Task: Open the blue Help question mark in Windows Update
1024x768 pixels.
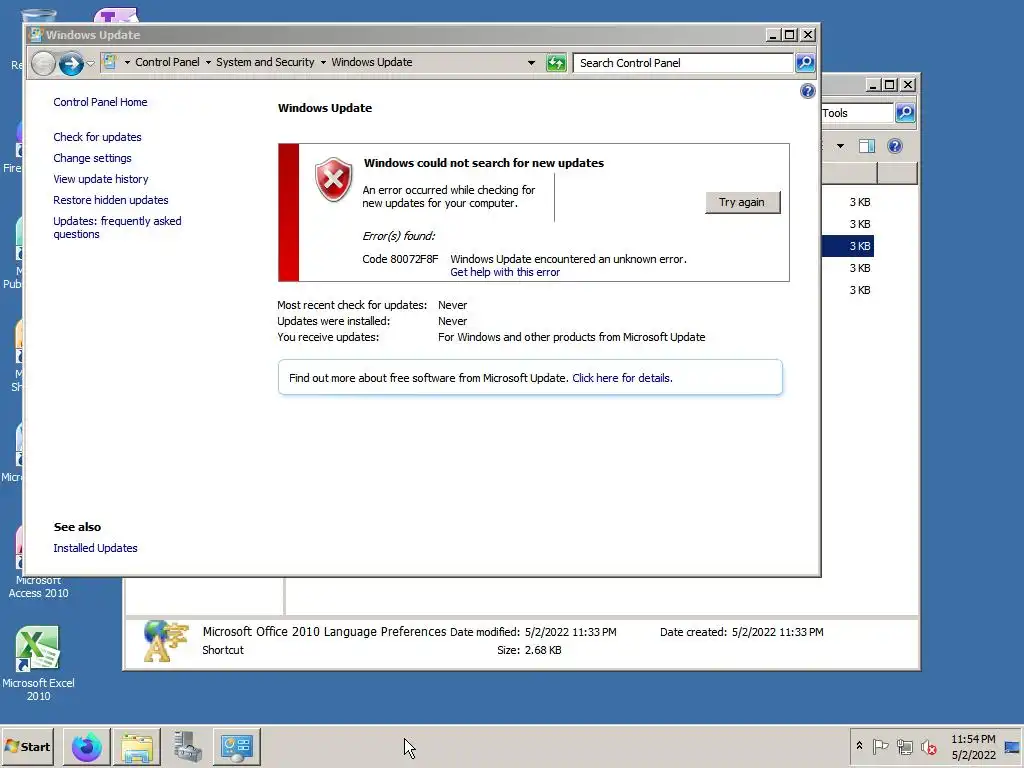Action: 808,91
